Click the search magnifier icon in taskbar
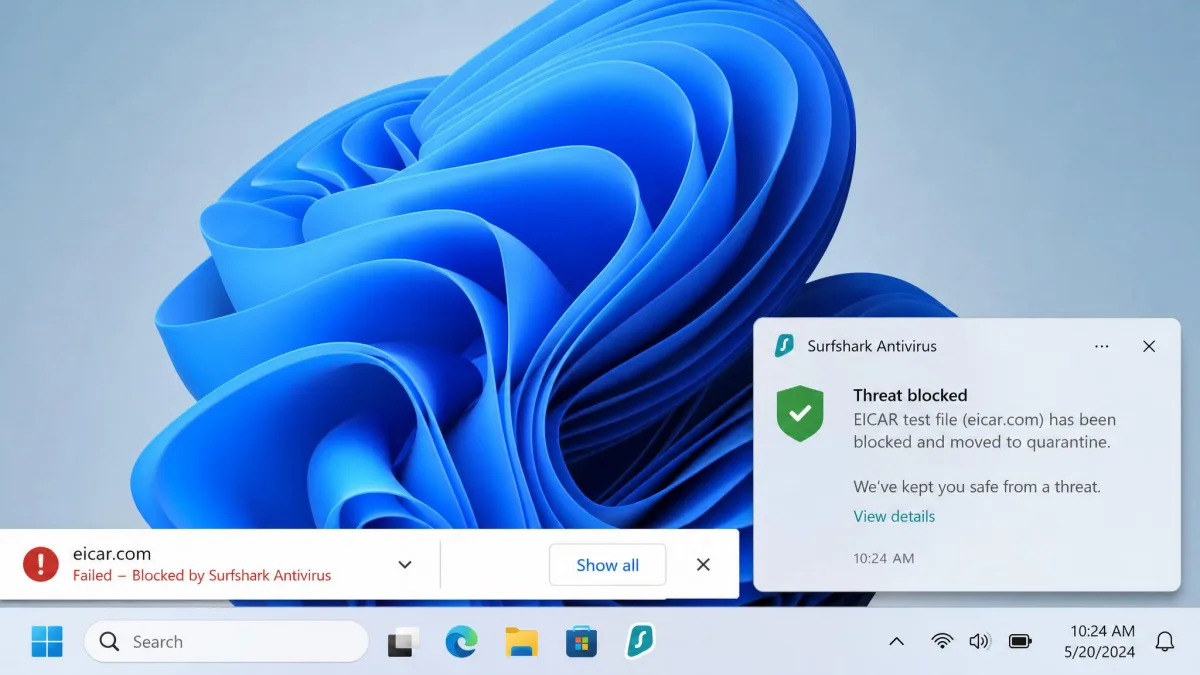This screenshot has height=675, width=1200. pyautogui.click(x=109, y=641)
